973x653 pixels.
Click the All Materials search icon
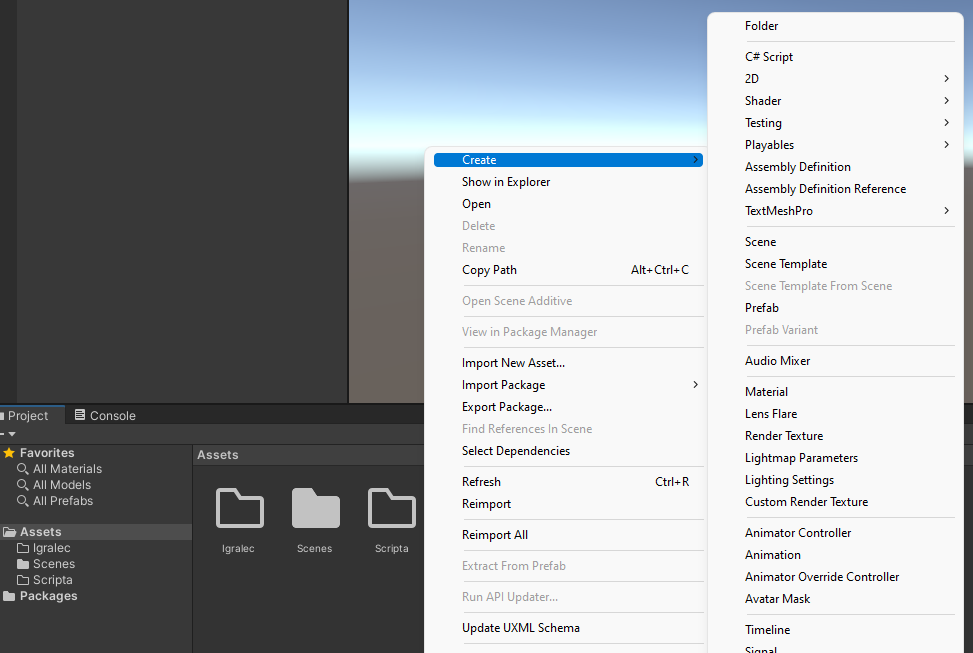23,469
